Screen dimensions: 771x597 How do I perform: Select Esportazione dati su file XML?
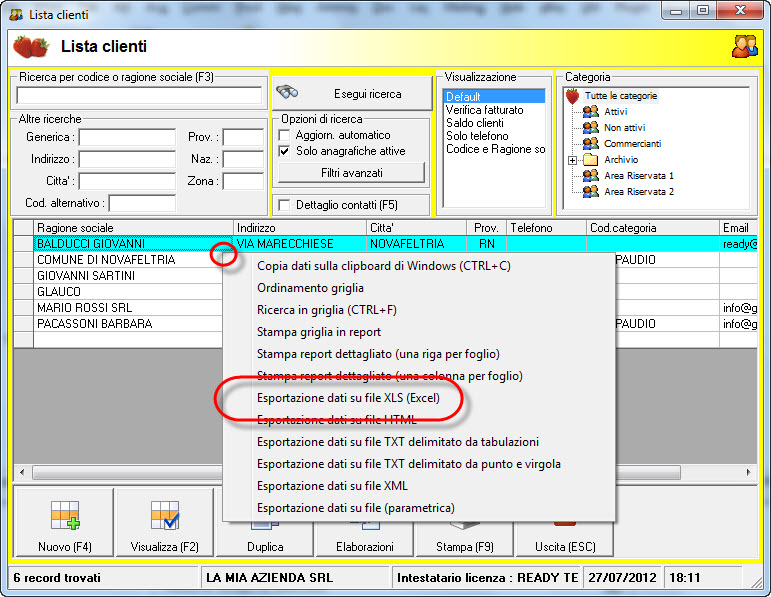pos(332,486)
